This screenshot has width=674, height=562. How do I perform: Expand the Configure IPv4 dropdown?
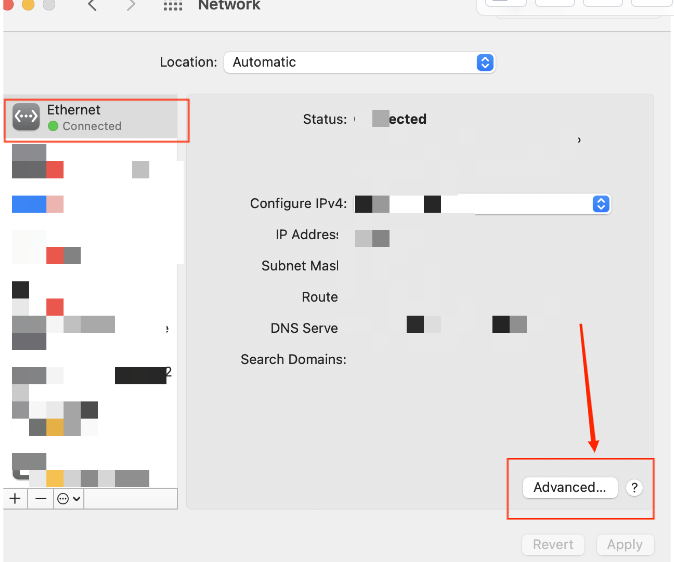click(x=600, y=204)
